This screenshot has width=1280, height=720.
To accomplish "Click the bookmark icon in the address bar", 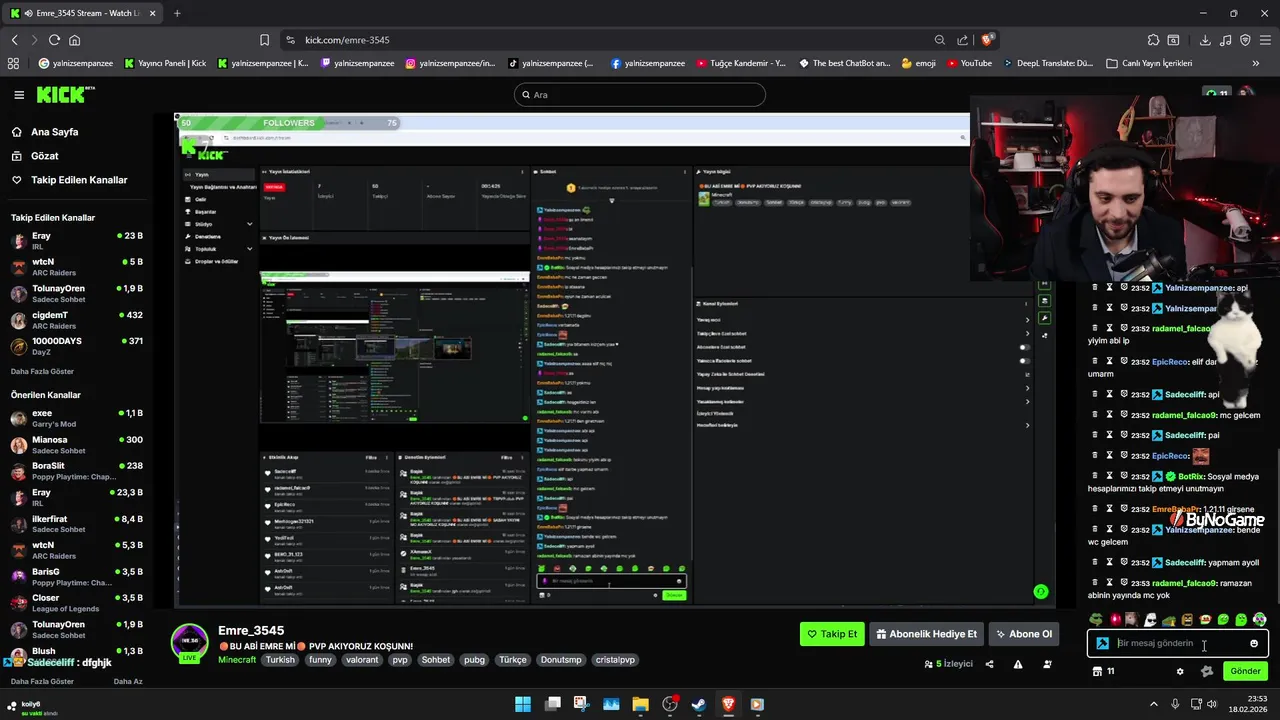I will [264, 40].
